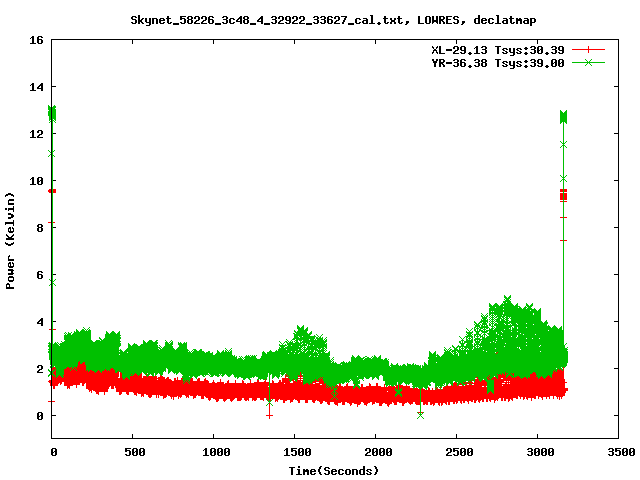The width and height of the screenshot is (640, 480).
Task: Click the y-axis tick label 4
Action: click(40, 322)
